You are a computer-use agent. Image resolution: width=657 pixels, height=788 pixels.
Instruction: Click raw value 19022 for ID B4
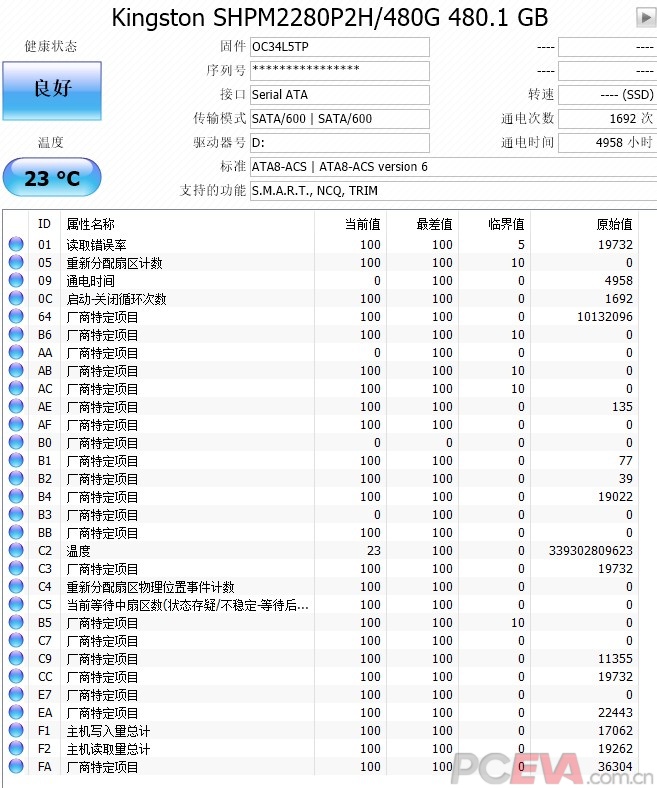(615, 497)
